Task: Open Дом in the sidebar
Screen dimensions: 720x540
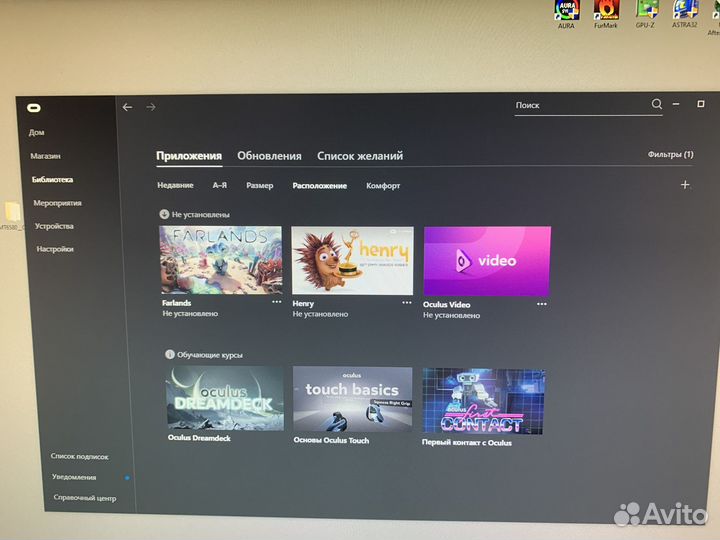Action: (36, 132)
